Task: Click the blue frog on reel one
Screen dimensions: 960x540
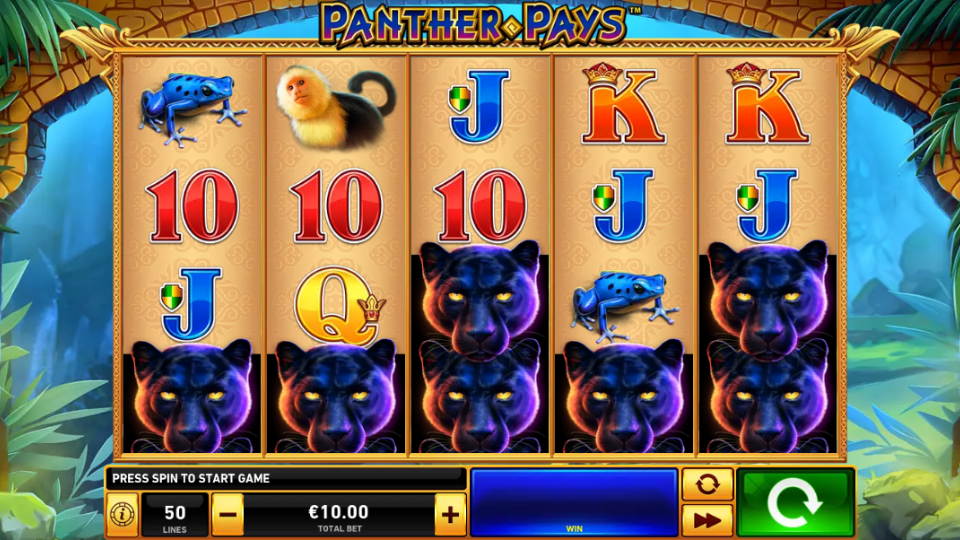Action: click(x=192, y=107)
